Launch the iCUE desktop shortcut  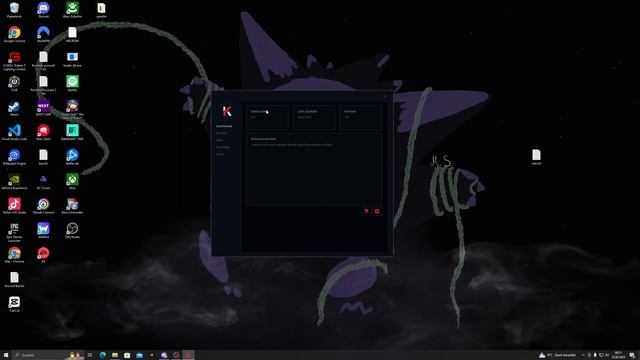[14, 83]
